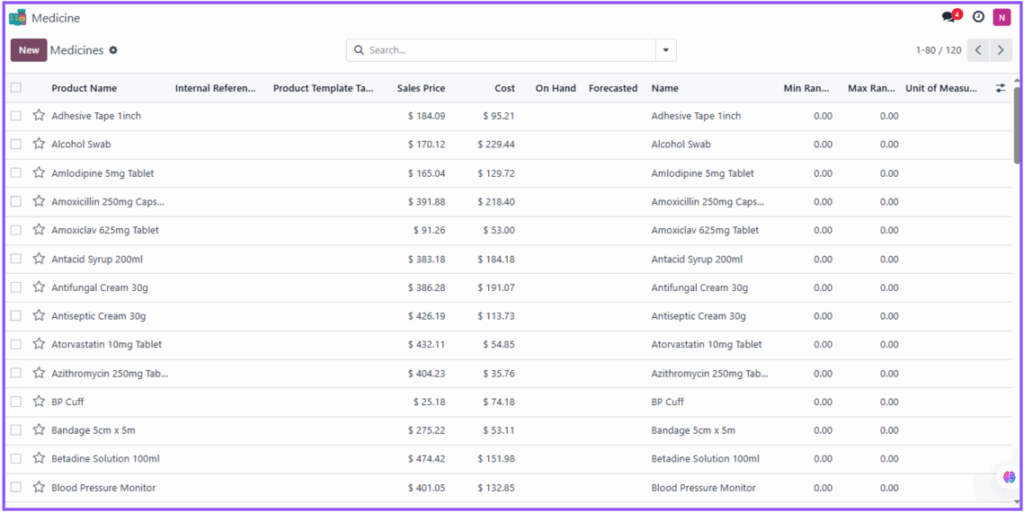This screenshot has height=512, width=1024.
Task: Go to next page of records
Action: point(1001,50)
